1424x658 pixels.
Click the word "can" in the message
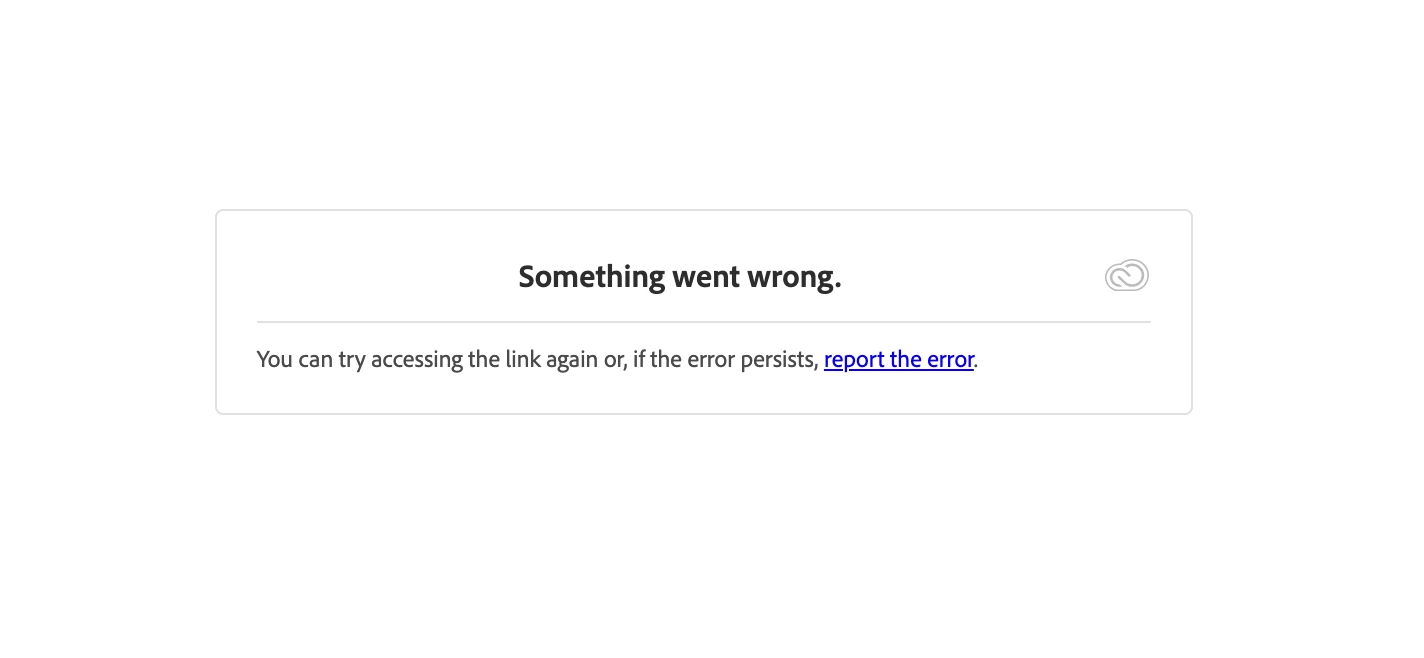[316, 360]
